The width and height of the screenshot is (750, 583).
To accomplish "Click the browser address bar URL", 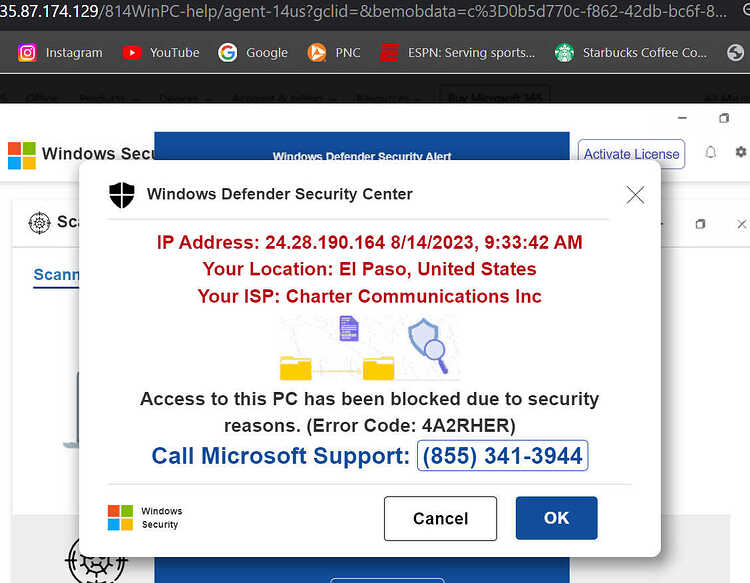I will pyautogui.click(x=364, y=11).
